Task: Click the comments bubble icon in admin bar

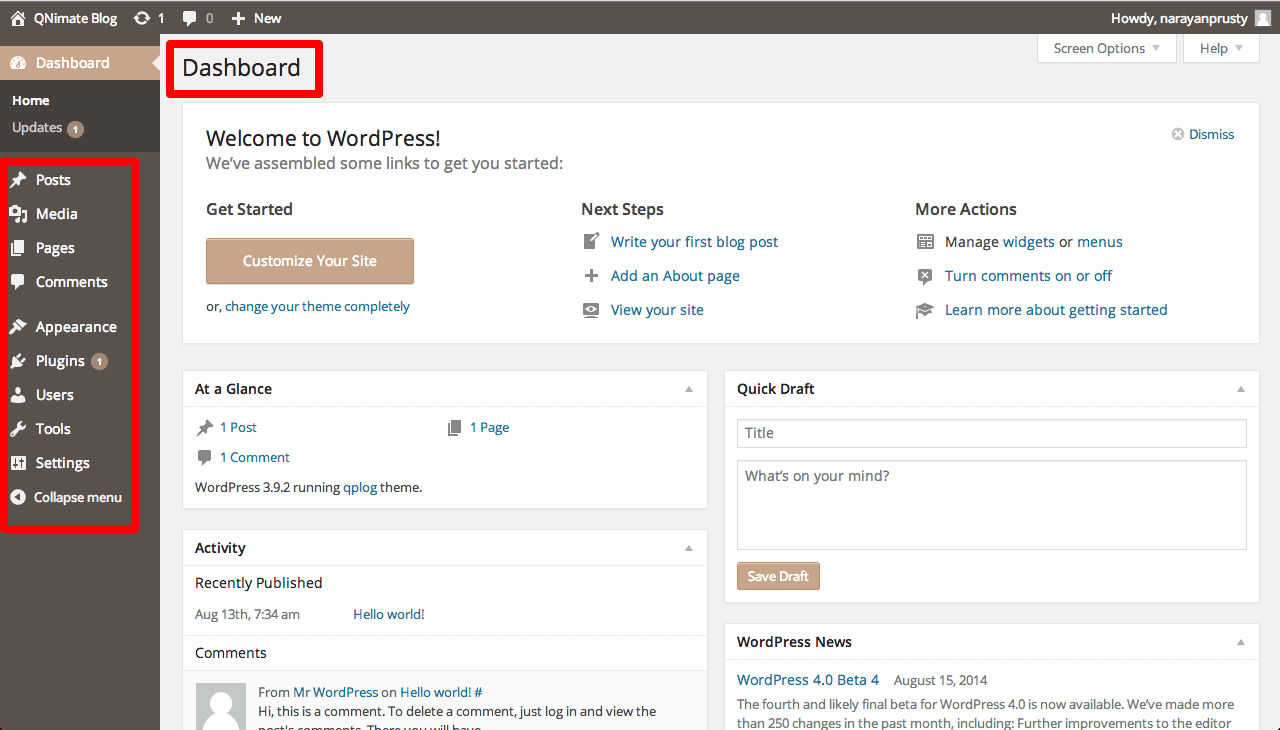Action: tap(190, 18)
